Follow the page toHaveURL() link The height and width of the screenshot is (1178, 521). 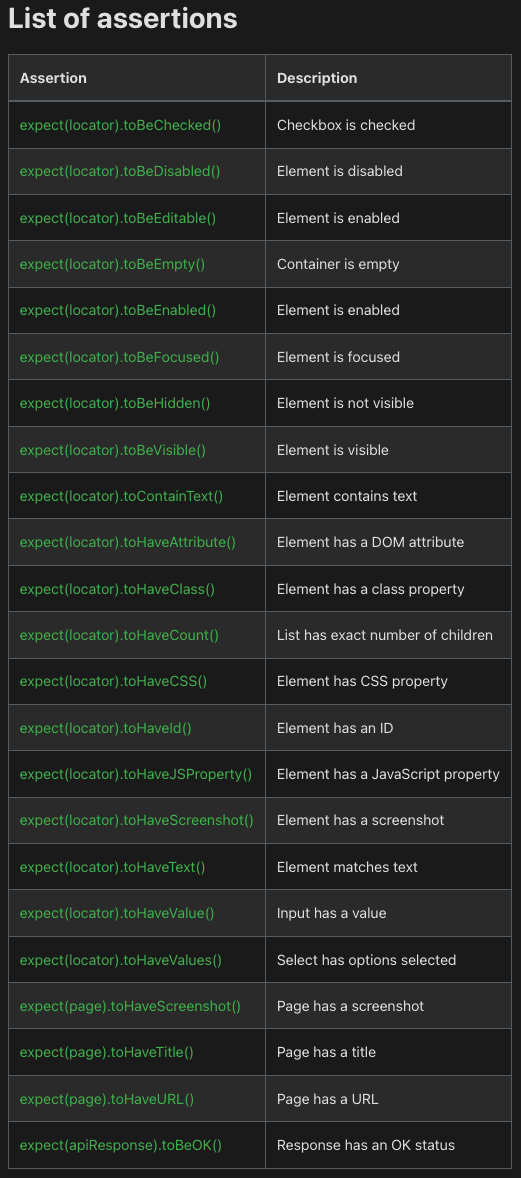(x=107, y=1099)
